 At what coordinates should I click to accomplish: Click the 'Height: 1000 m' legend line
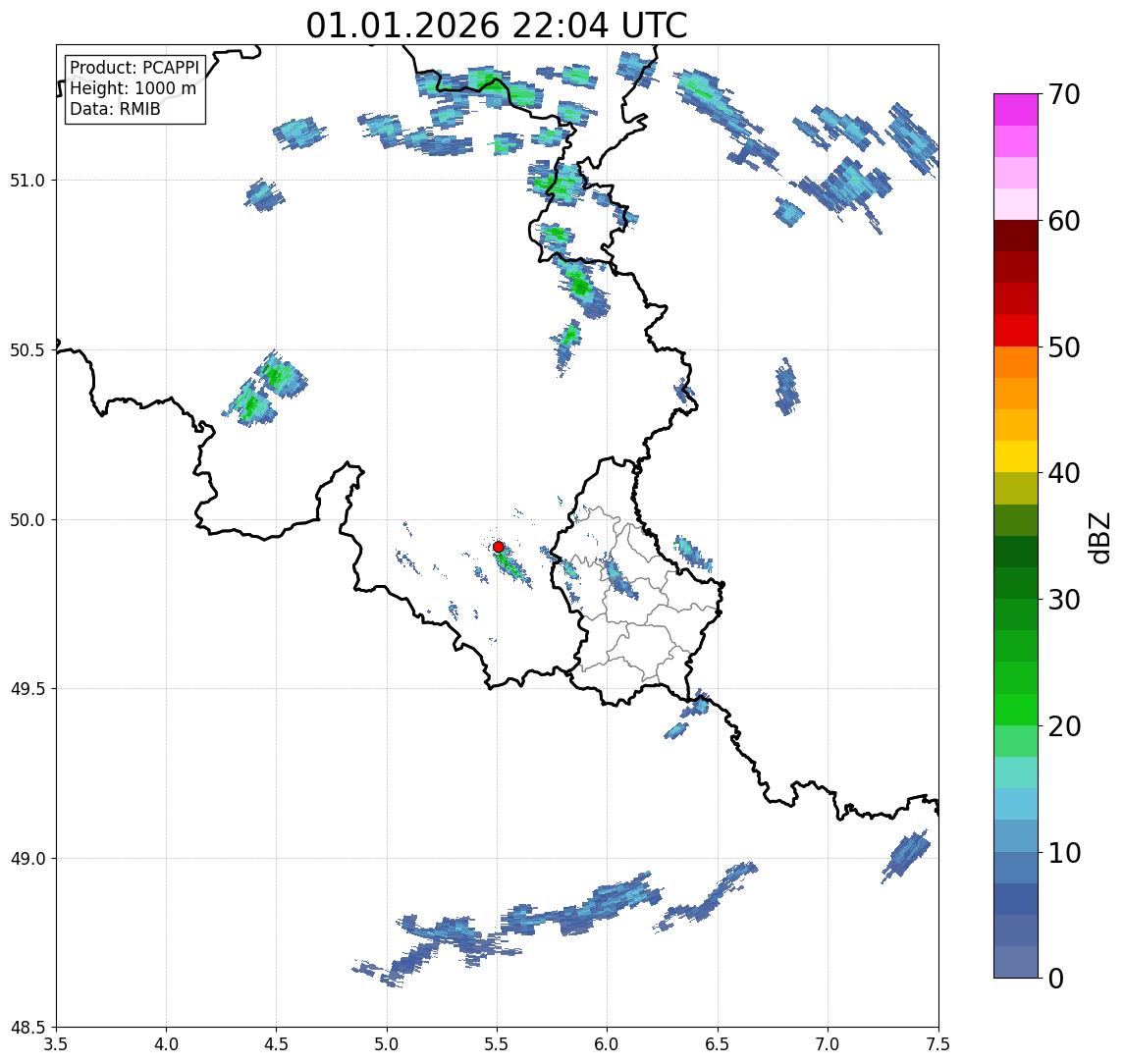133,88
